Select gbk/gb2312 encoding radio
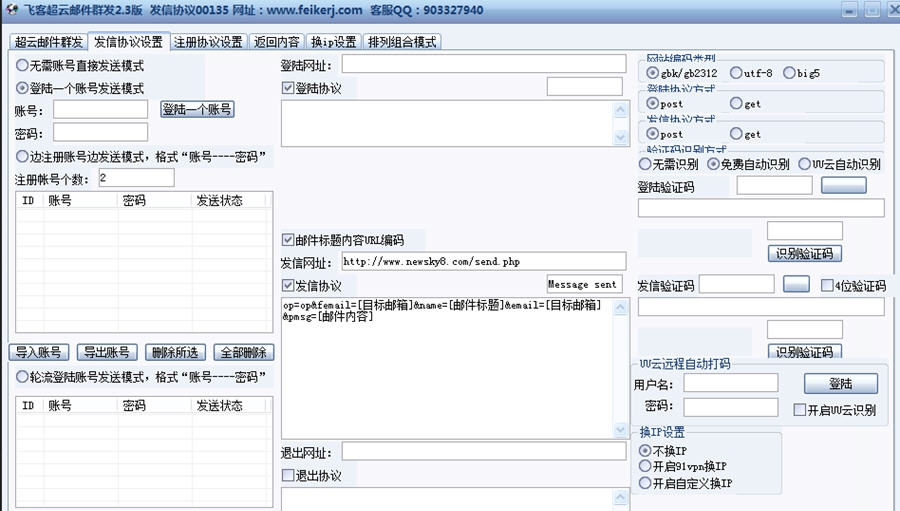 coord(681,73)
